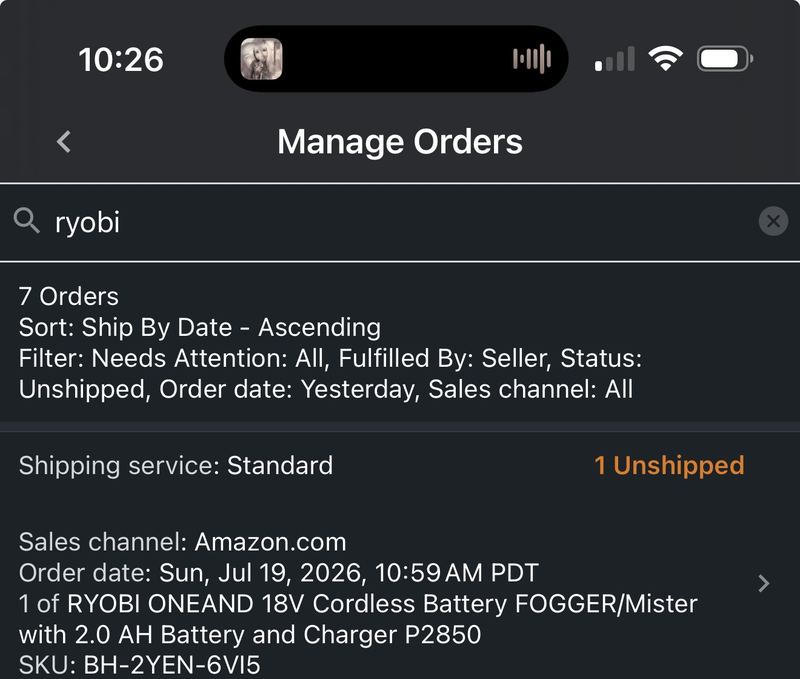Tap the 10:26 clock in status bar
Viewport: 800px width, 679px height.
[121, 60]
